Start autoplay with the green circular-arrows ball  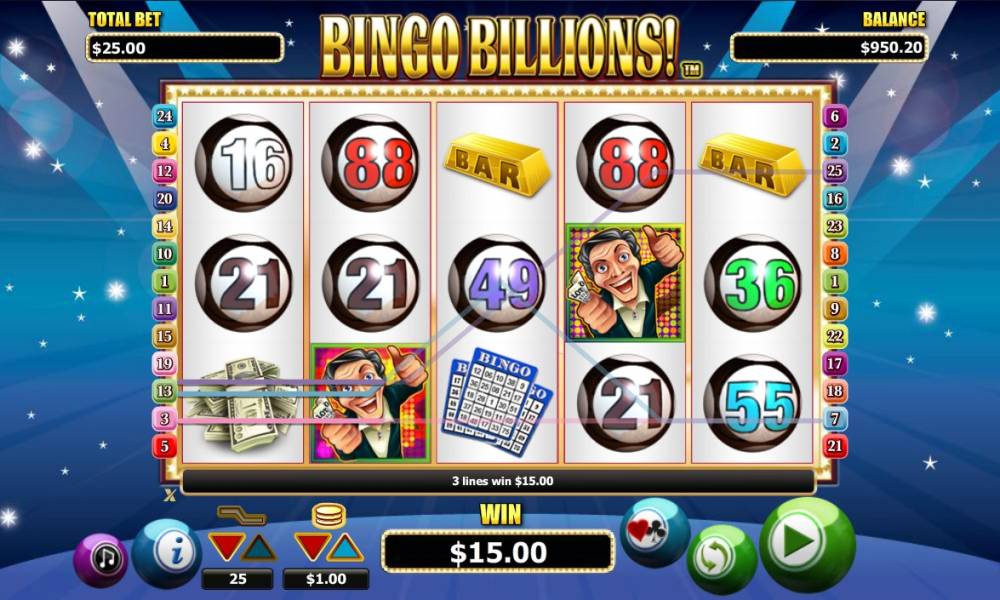coord(722,560)
